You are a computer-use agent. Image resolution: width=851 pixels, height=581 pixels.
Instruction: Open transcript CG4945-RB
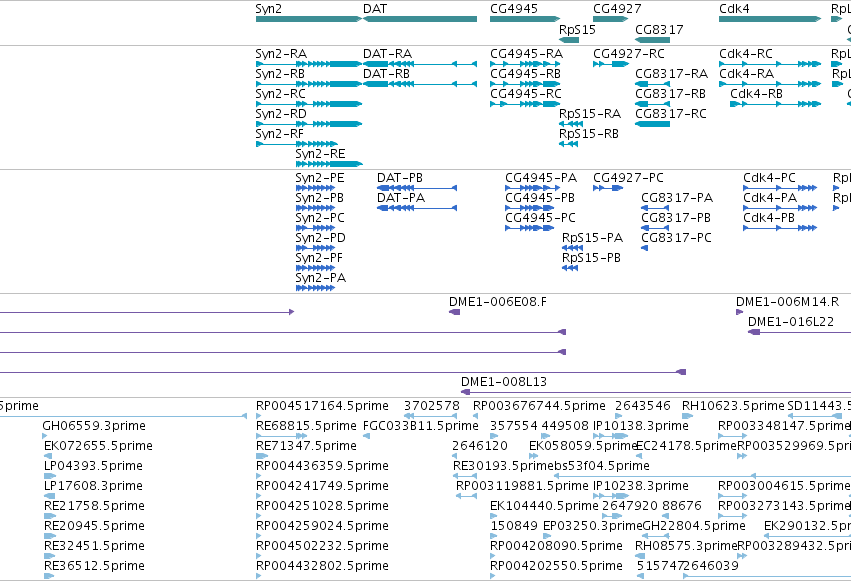click(x=525, y=84)
